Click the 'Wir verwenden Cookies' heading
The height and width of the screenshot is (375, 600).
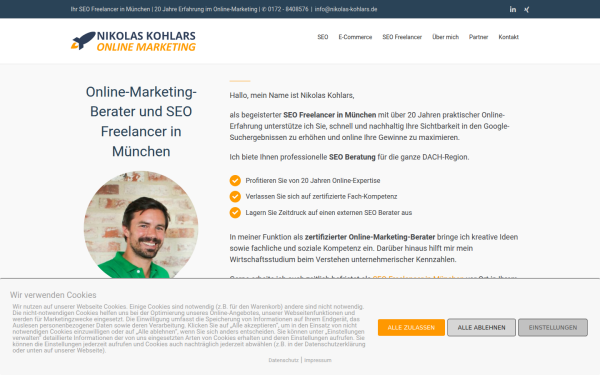(x=53, y=295)
